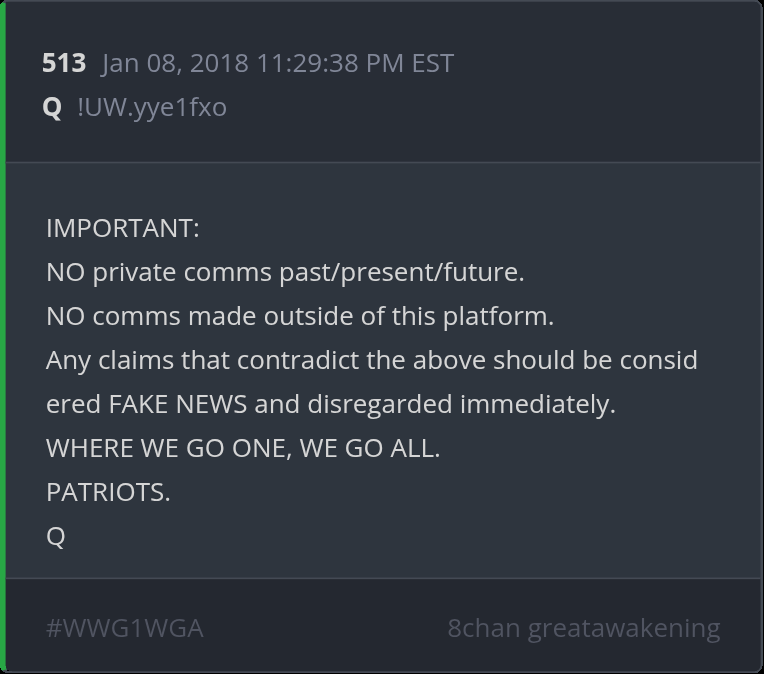The width and height of the screenshot is (764, 674).
Task: Click the NO private comms line
Action: (285, 272)
